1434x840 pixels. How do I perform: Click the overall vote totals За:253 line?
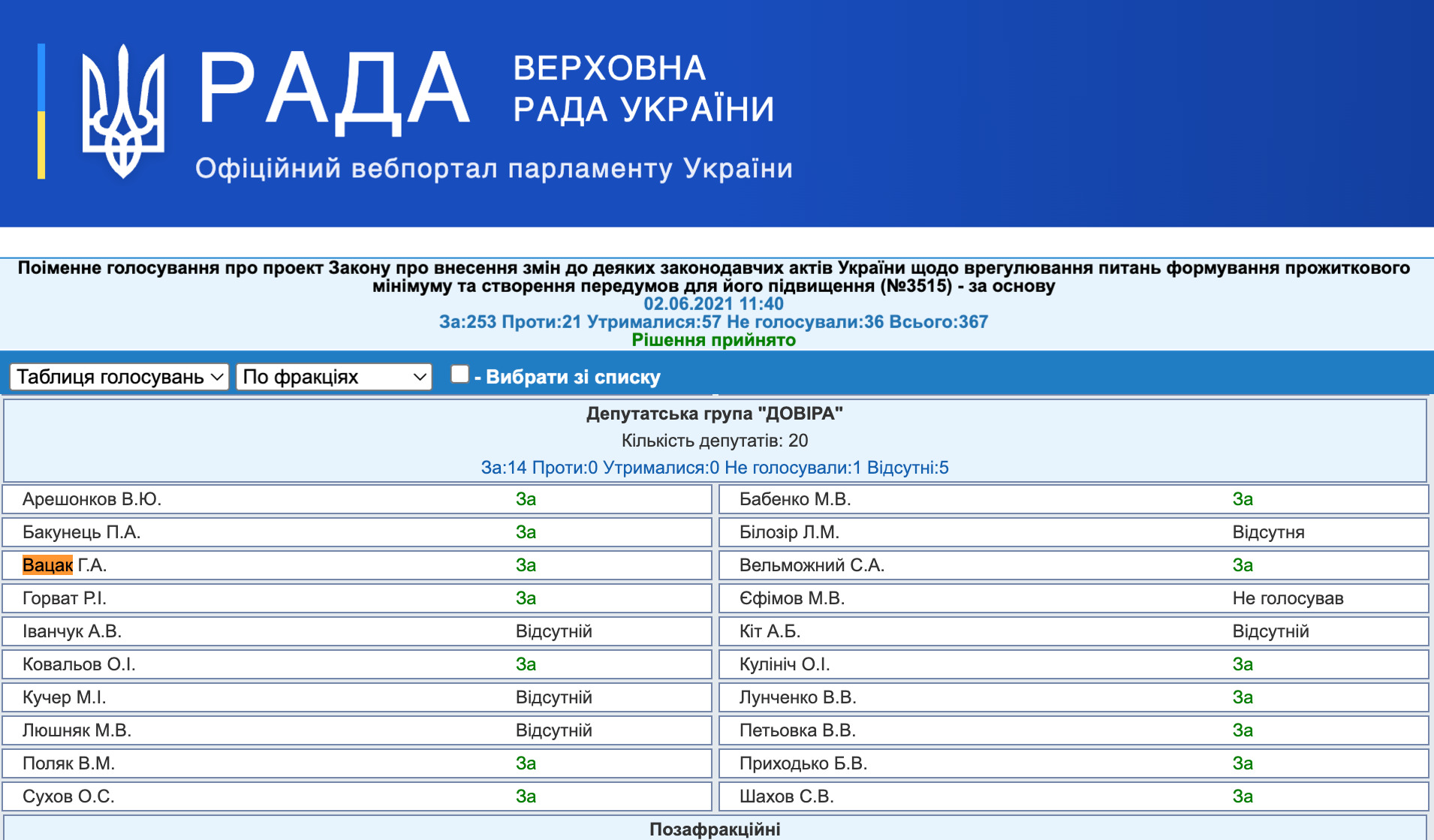click(713, 322)
